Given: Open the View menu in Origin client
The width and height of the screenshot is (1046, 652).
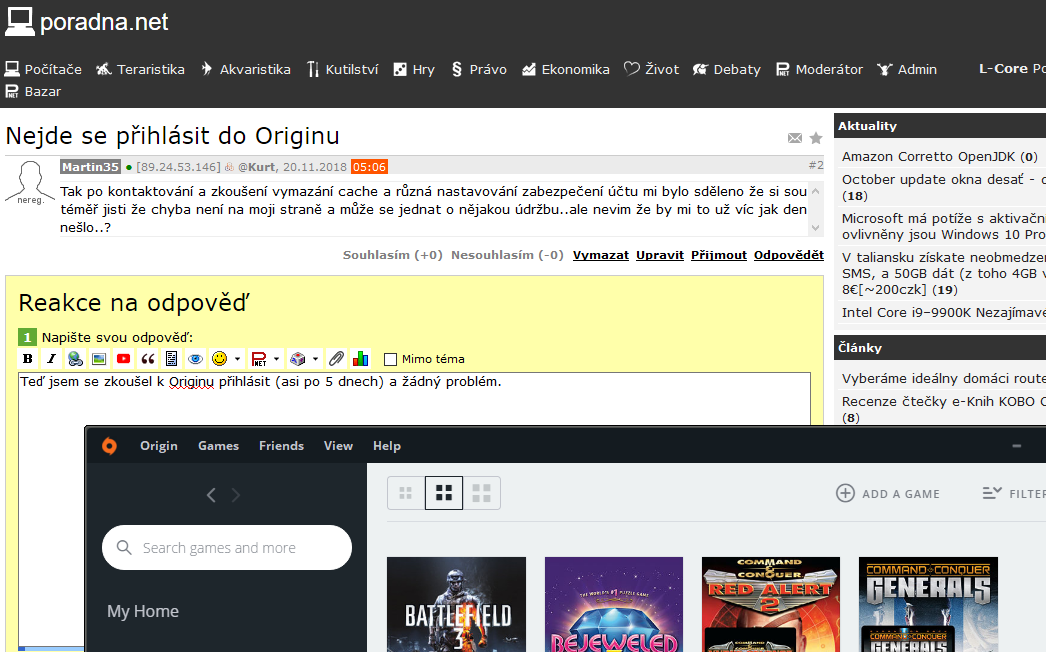Looking at the screenshot, I should point(338,446).
